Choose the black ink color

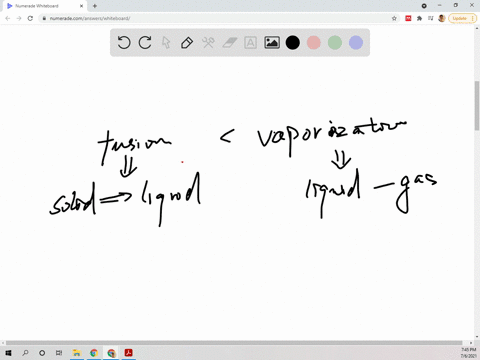coord(293,43)
